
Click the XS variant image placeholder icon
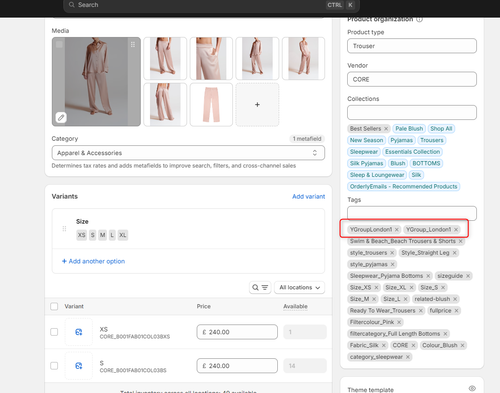tap(79, 332)
